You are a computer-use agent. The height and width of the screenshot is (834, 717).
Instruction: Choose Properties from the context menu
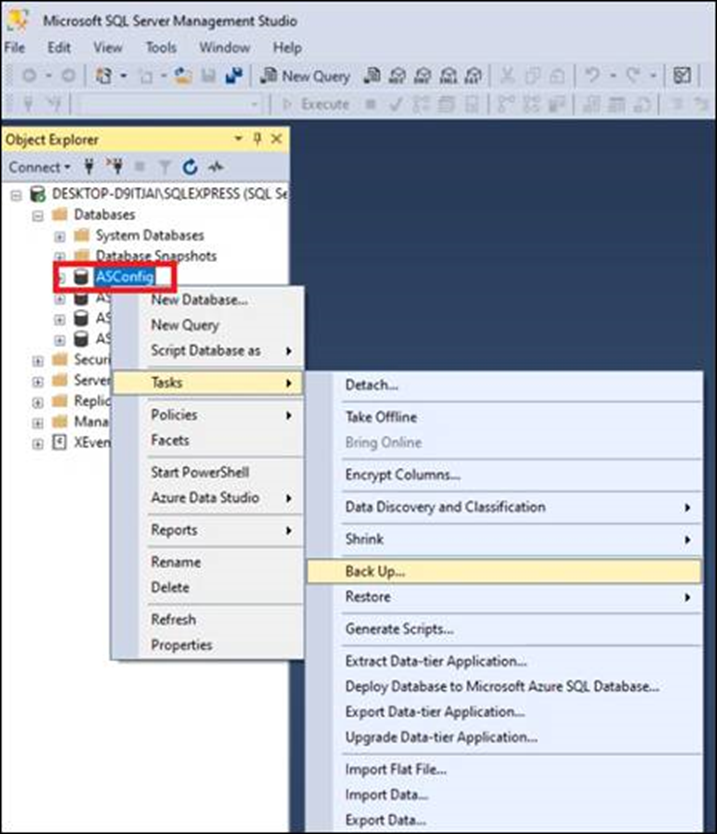[x=209, y=645]
